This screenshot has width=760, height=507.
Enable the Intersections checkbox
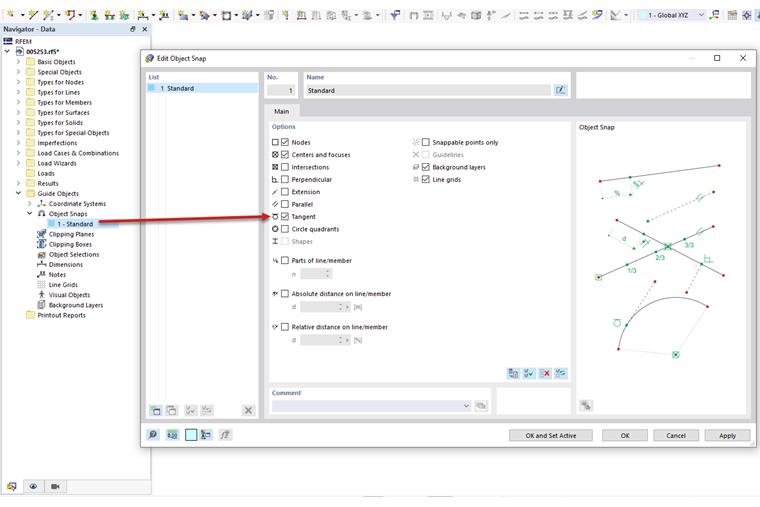(285, 167)
